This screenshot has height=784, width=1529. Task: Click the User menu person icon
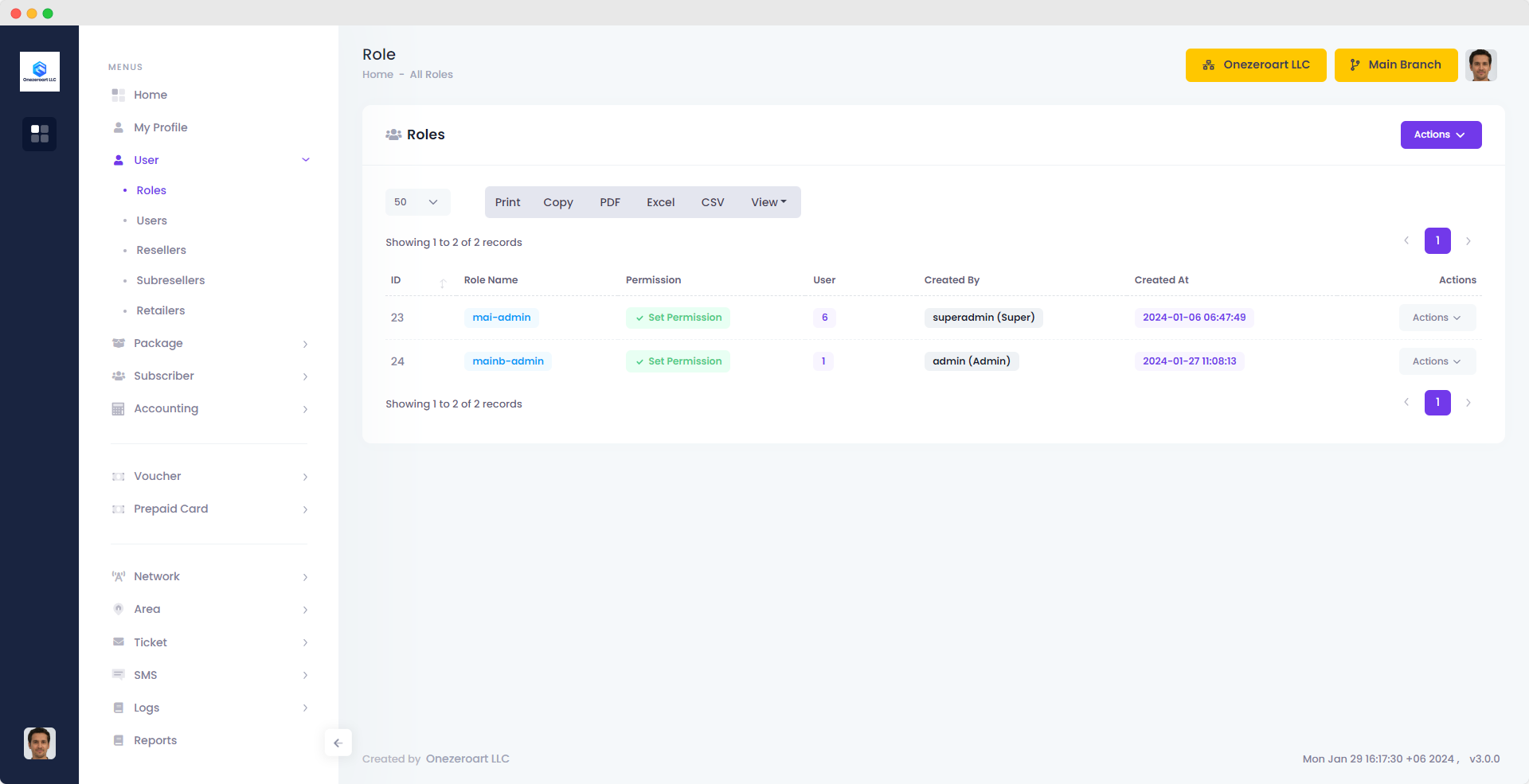point(119,160)
